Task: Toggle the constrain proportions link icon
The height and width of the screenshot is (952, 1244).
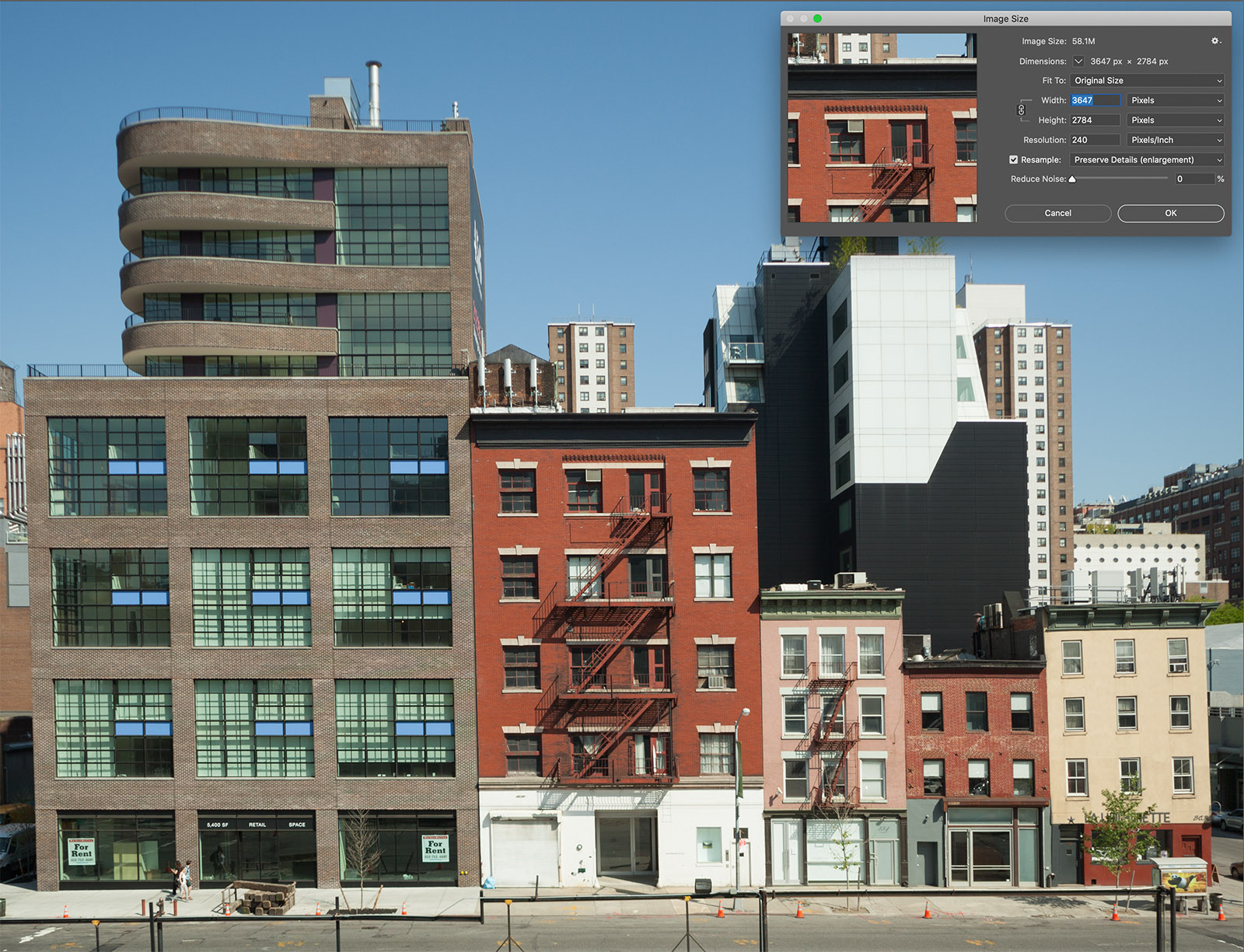Action: click(1022, 110)
